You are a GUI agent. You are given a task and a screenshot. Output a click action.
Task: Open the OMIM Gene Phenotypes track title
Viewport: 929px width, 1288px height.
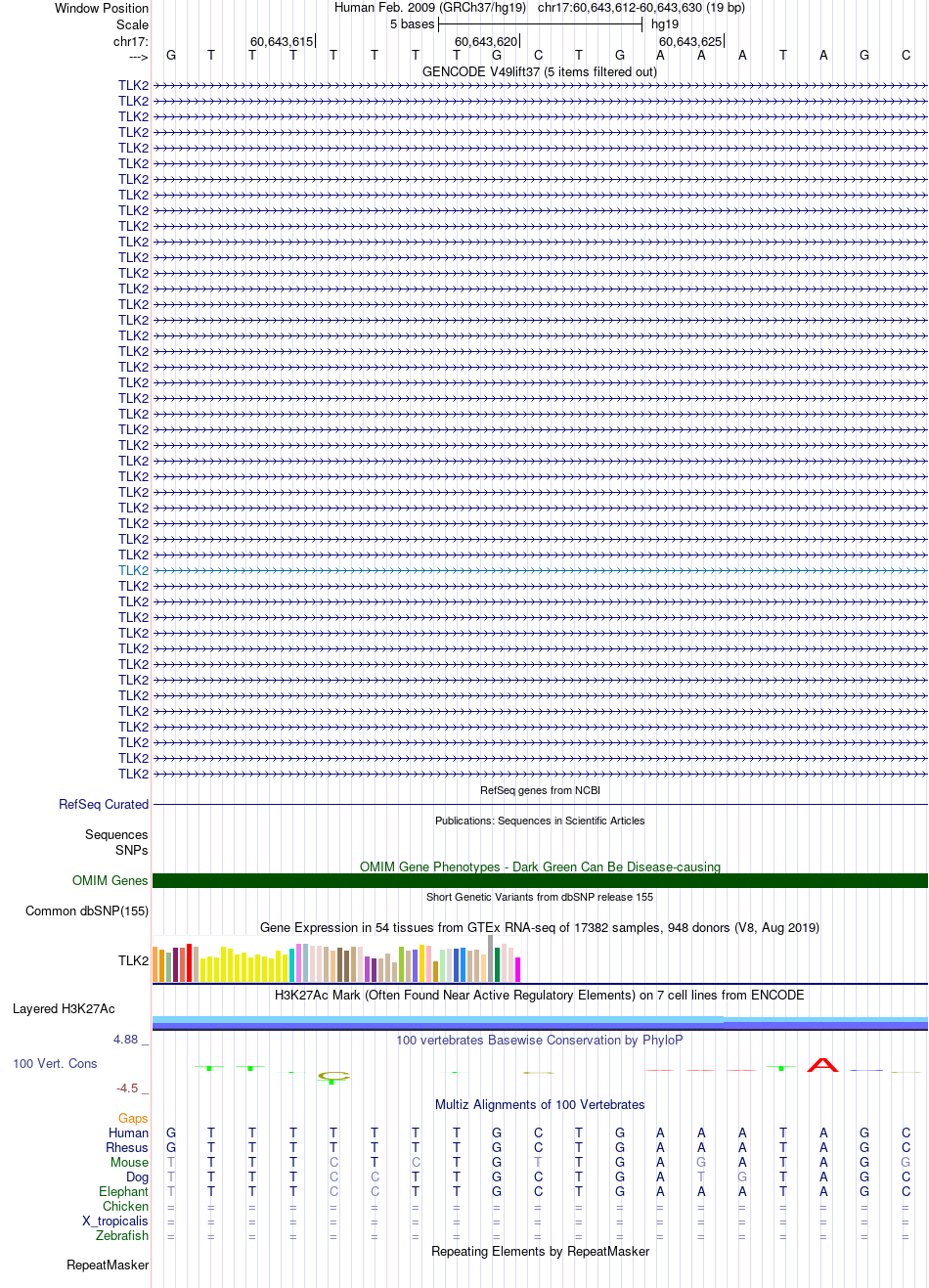point(540,866)
